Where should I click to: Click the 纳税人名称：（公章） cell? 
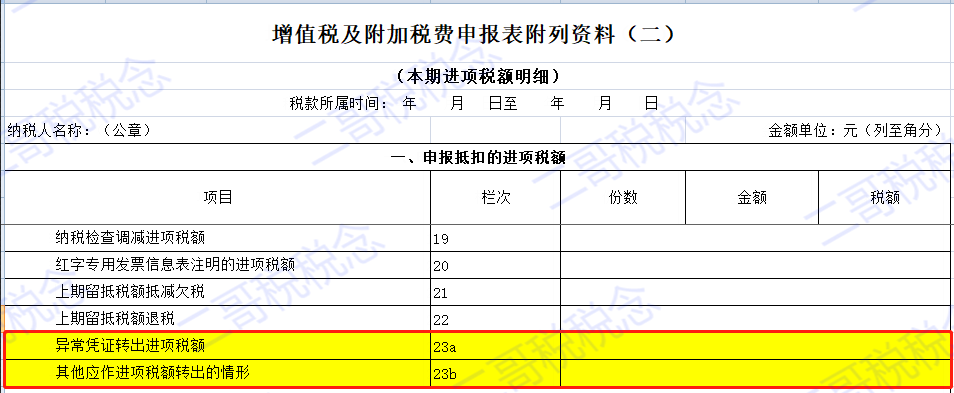[217, 130]
